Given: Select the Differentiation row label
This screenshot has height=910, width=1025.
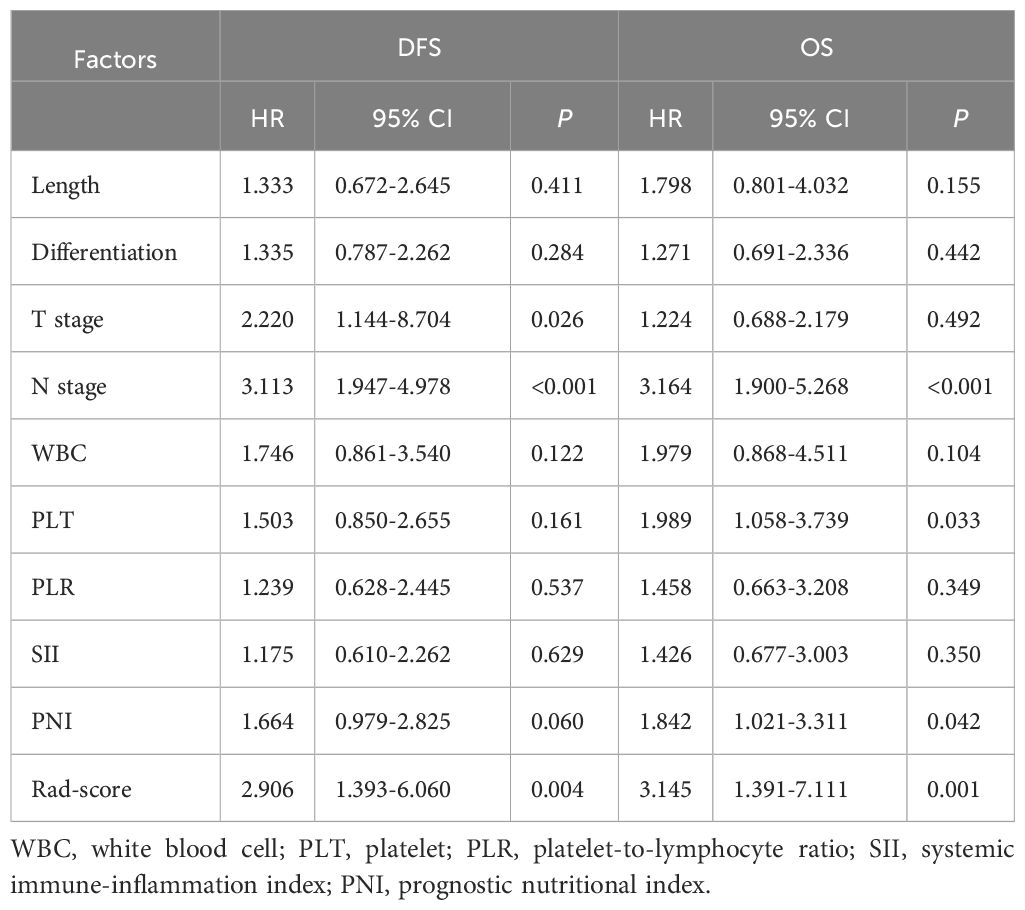Looking at the screenshot, I should [104, 252].
